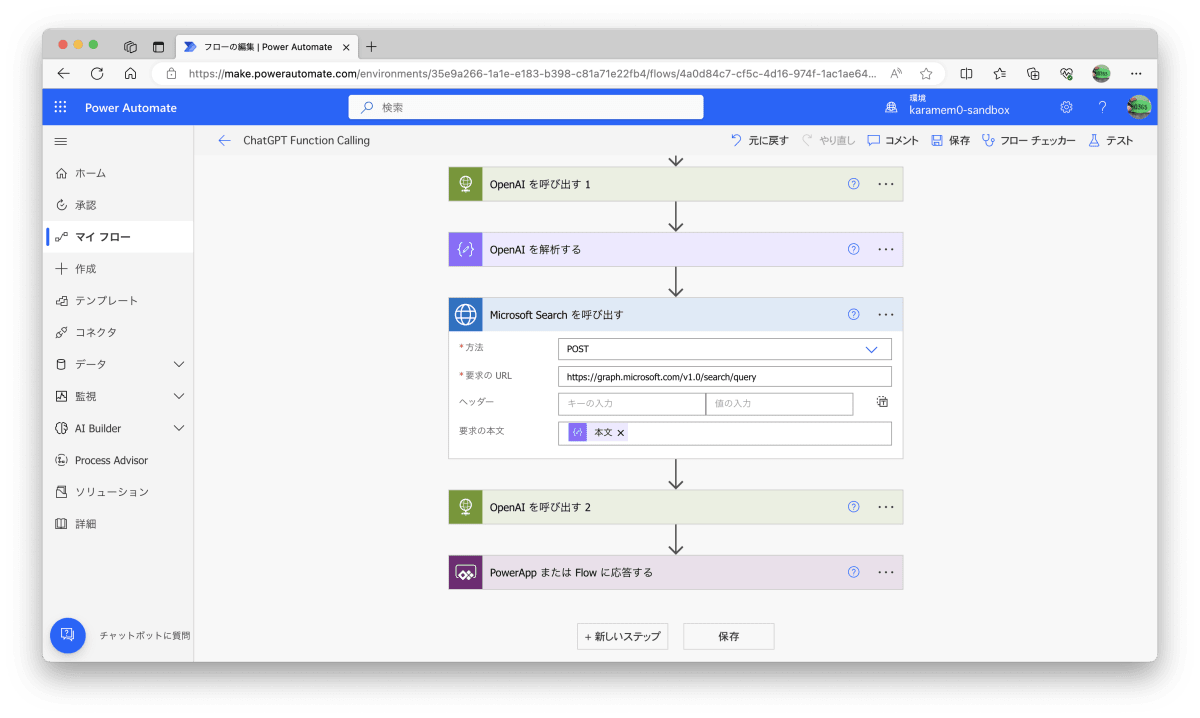Click the 検索 search box
This screenshot has height=718, width=1200.
pos(526,107)
